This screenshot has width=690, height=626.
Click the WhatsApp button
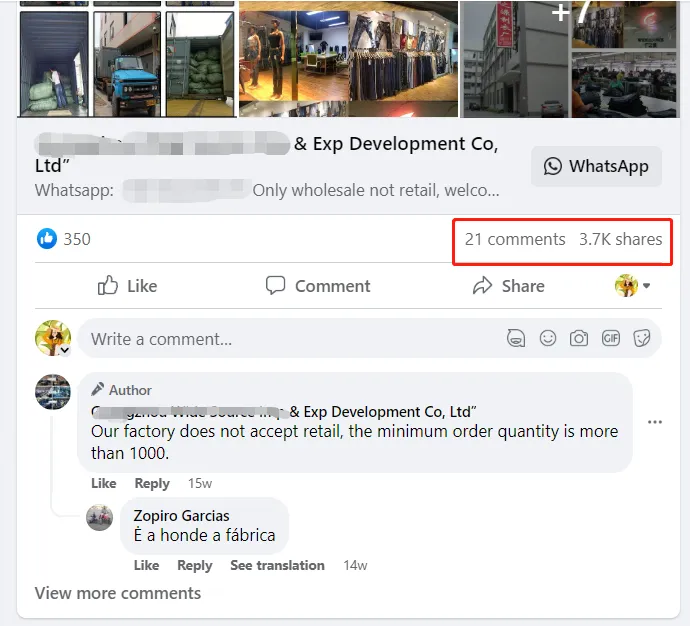pyautogui.click(x=596, y=166)
